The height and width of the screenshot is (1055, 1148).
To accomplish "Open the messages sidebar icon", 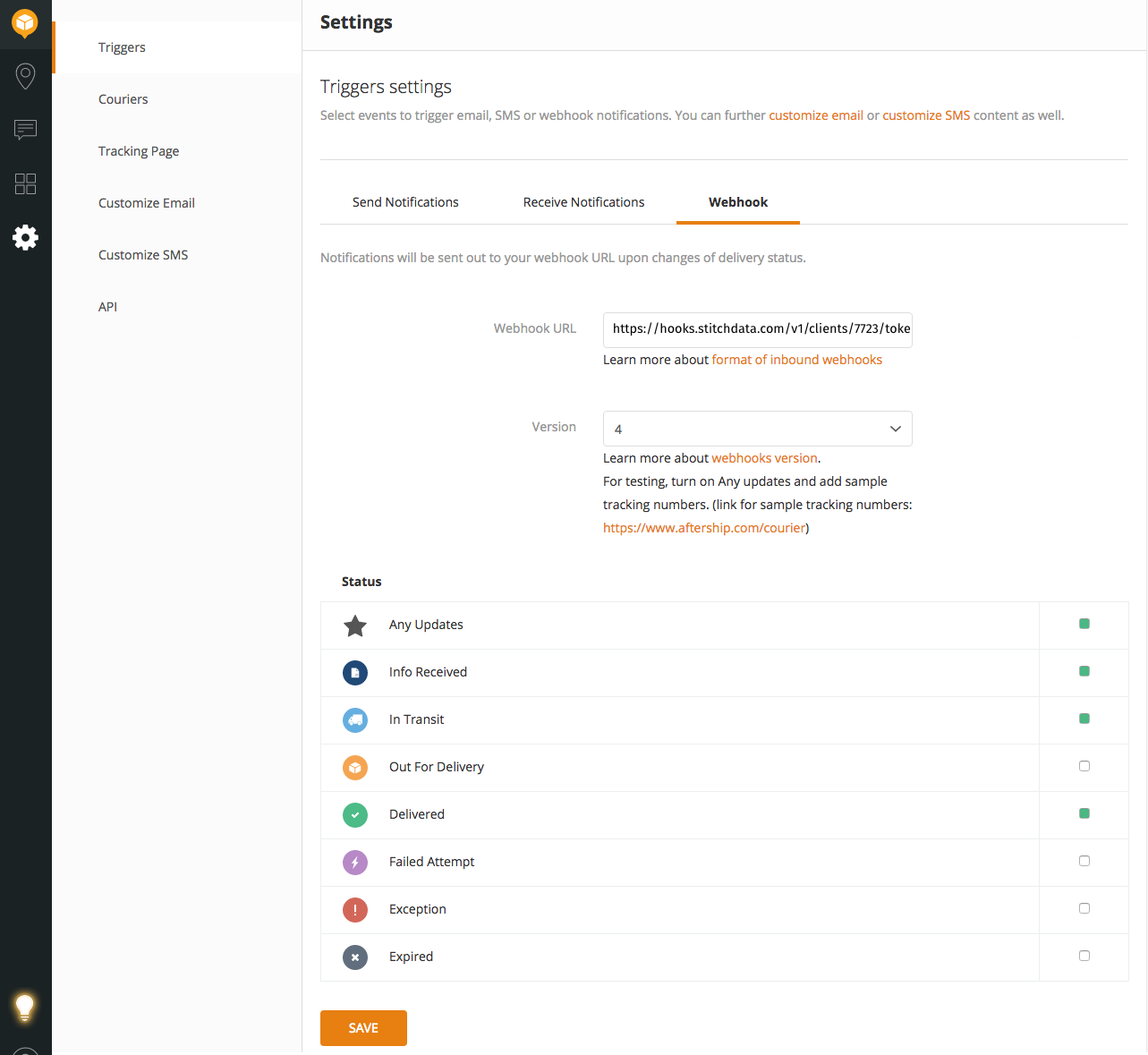I will [25, 130].
